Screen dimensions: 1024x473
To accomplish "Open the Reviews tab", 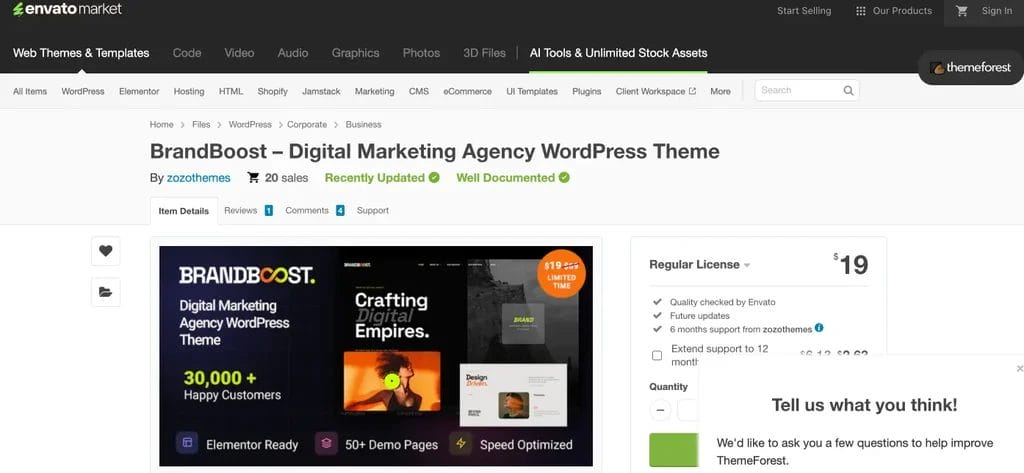I will [x=248, y=210].
